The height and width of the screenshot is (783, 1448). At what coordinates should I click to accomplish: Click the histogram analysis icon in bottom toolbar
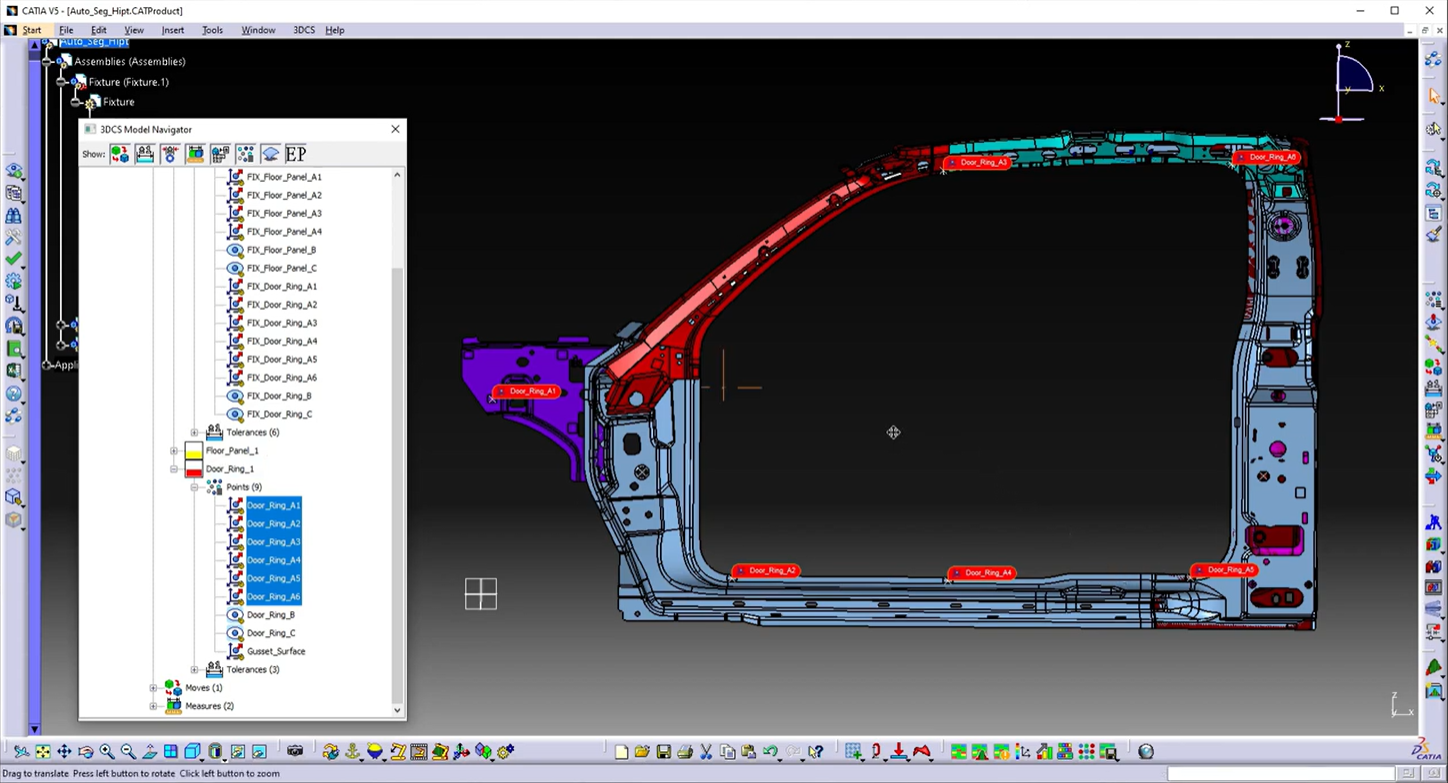(979, 751)
